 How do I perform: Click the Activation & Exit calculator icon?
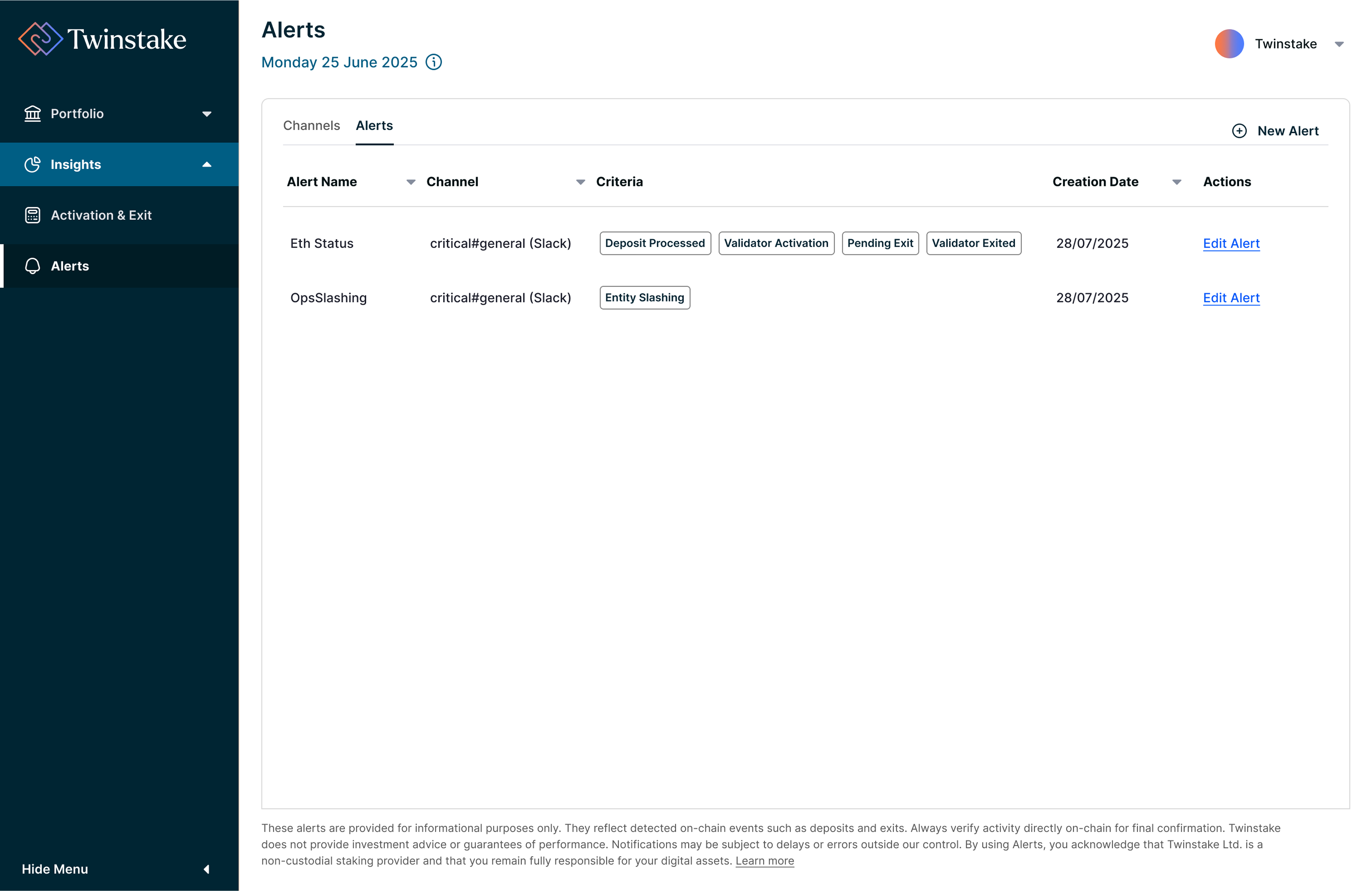(x=33, y=215)
